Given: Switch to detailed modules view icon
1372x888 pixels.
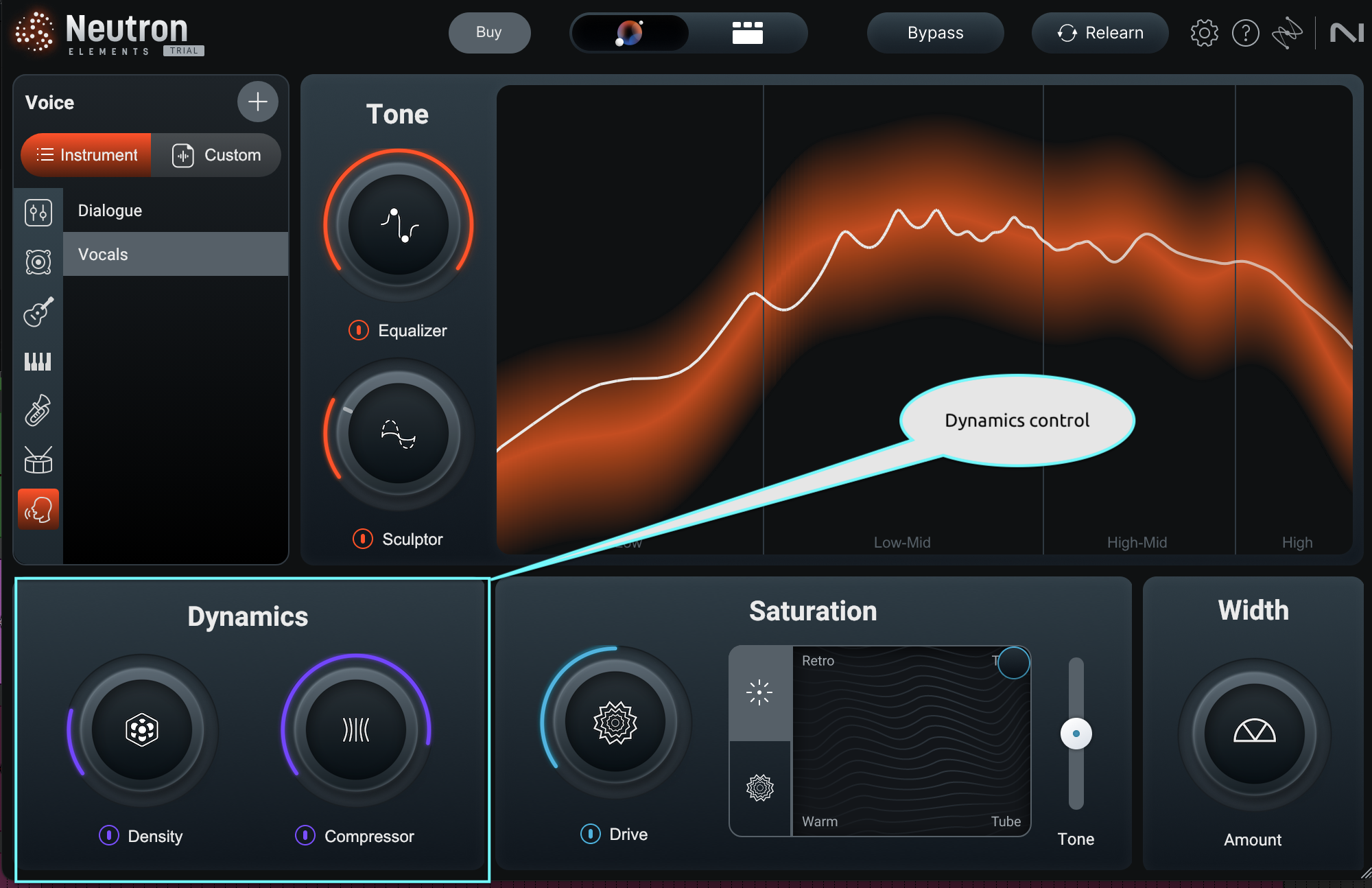Looking at the screenshot, I should (747, 33).
